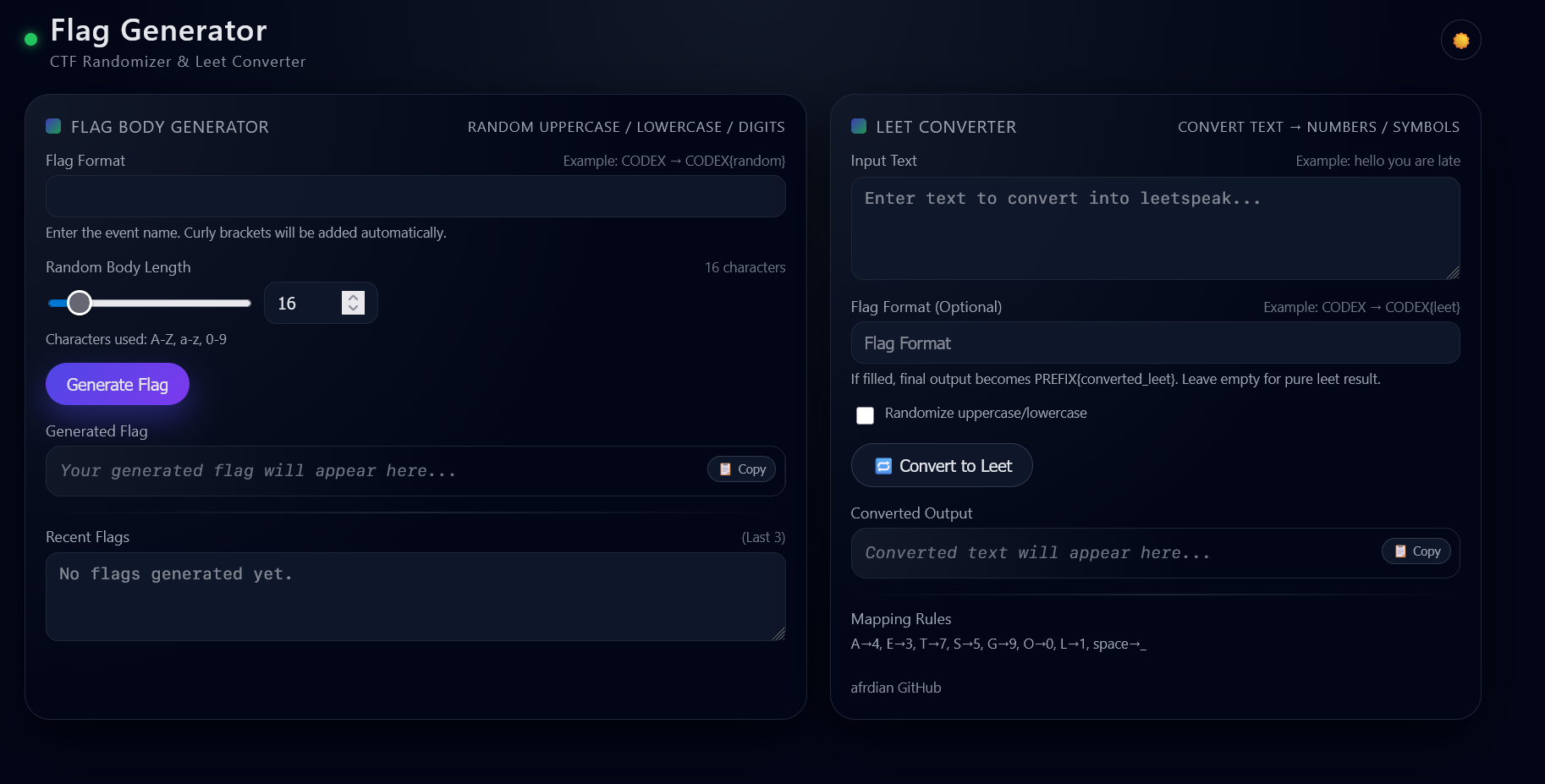Copy the generated flag
This screenshot has width=1545, height=784.
point(743,469)
